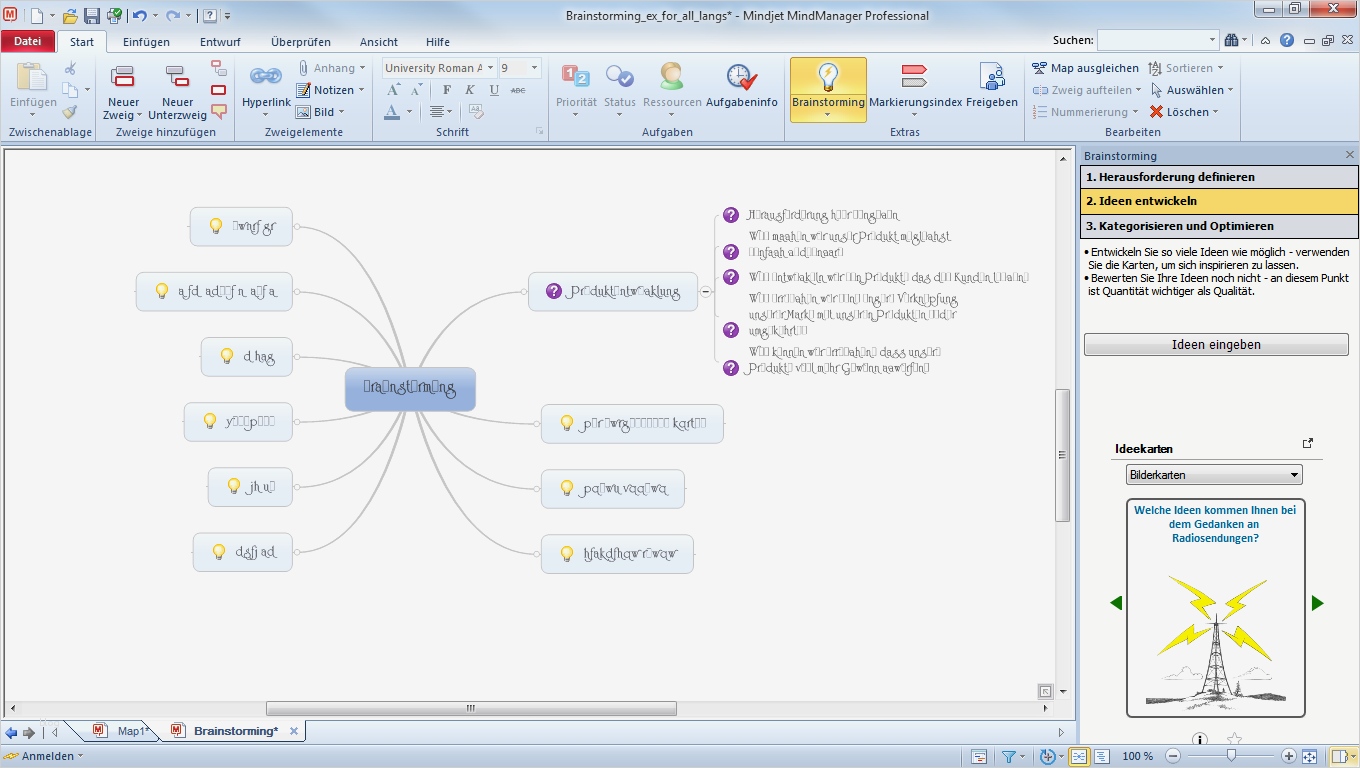Insert a Hyperlink via the chain icon
The width and height of the screenshot is (1360, 768).
(265, 76)
